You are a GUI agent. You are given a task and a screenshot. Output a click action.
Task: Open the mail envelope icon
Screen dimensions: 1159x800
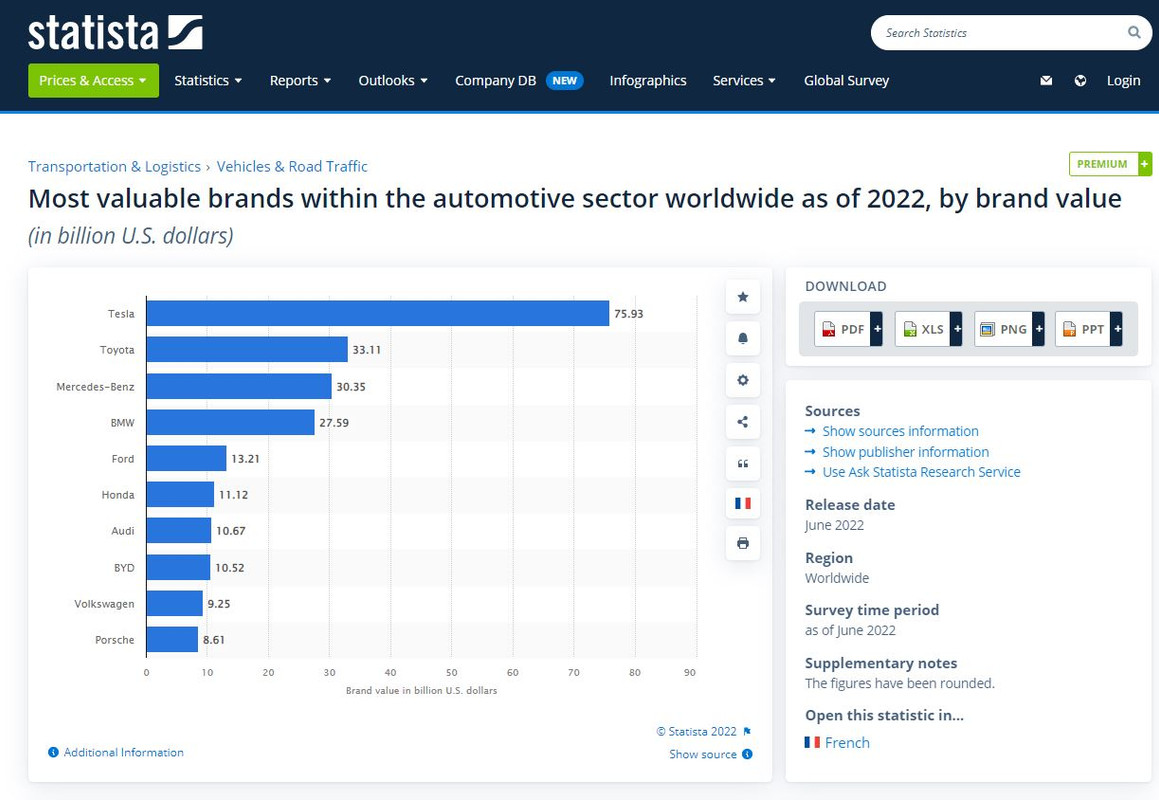point(1046,81)
